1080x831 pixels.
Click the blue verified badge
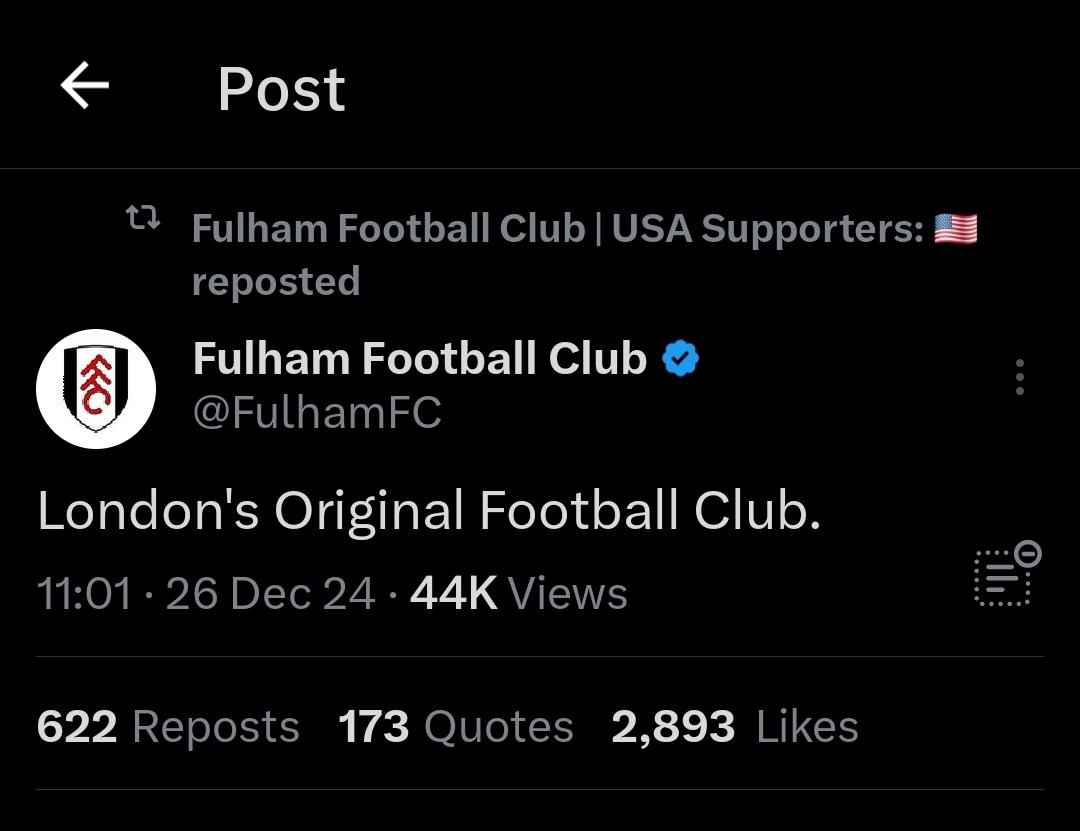[681, 358]
